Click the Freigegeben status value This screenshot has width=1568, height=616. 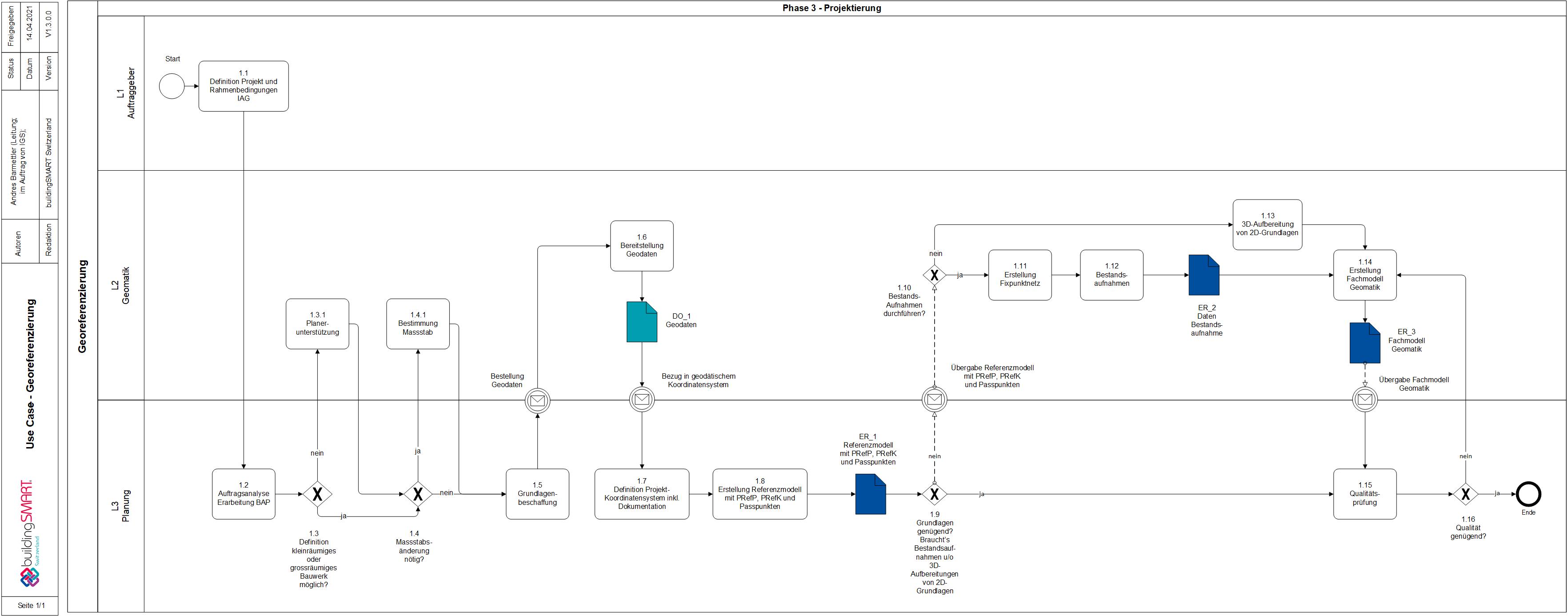click(x=10, y=26)
